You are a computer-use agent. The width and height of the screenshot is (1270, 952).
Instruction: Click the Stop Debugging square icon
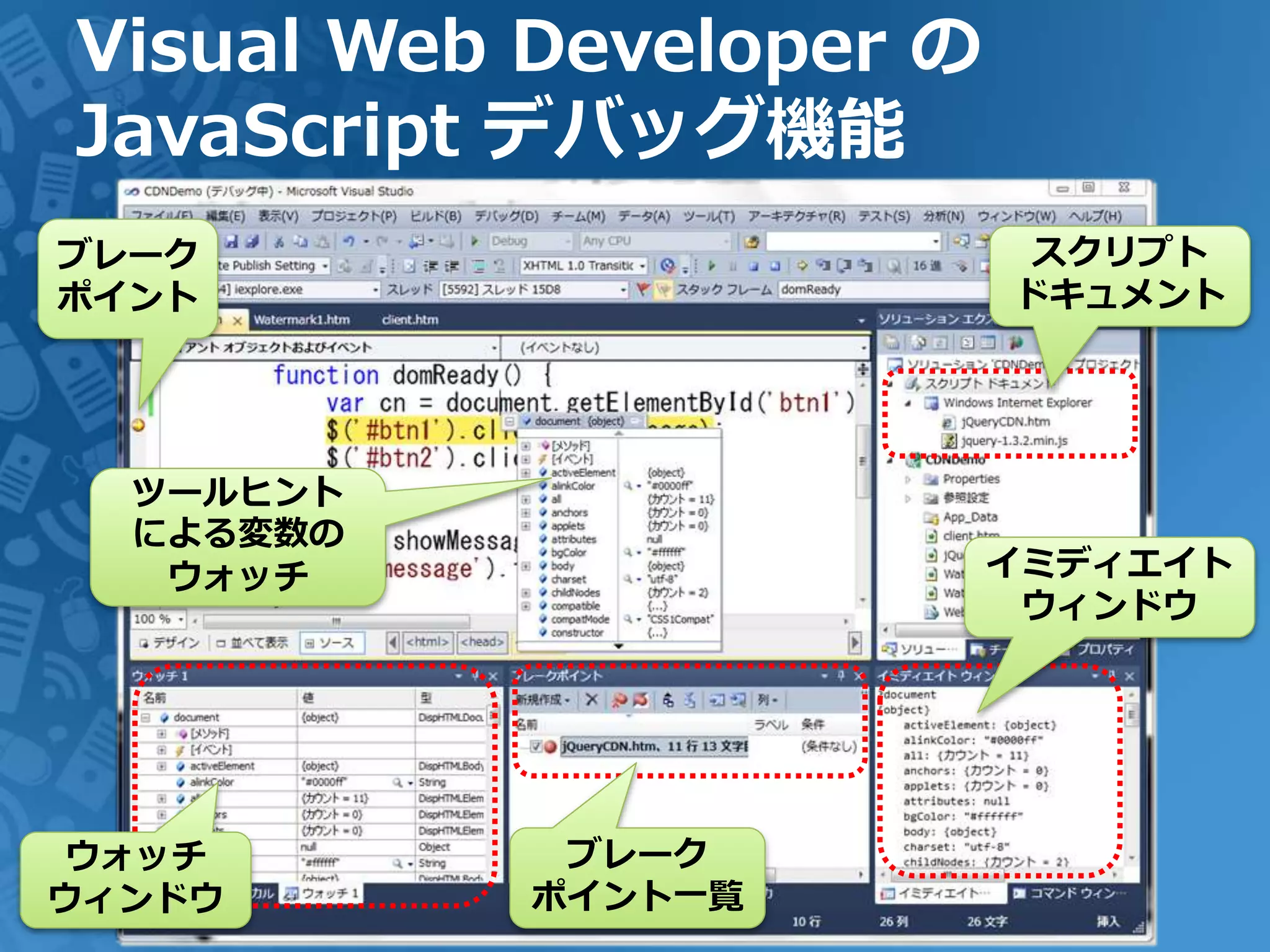click(x=753, y=266)
